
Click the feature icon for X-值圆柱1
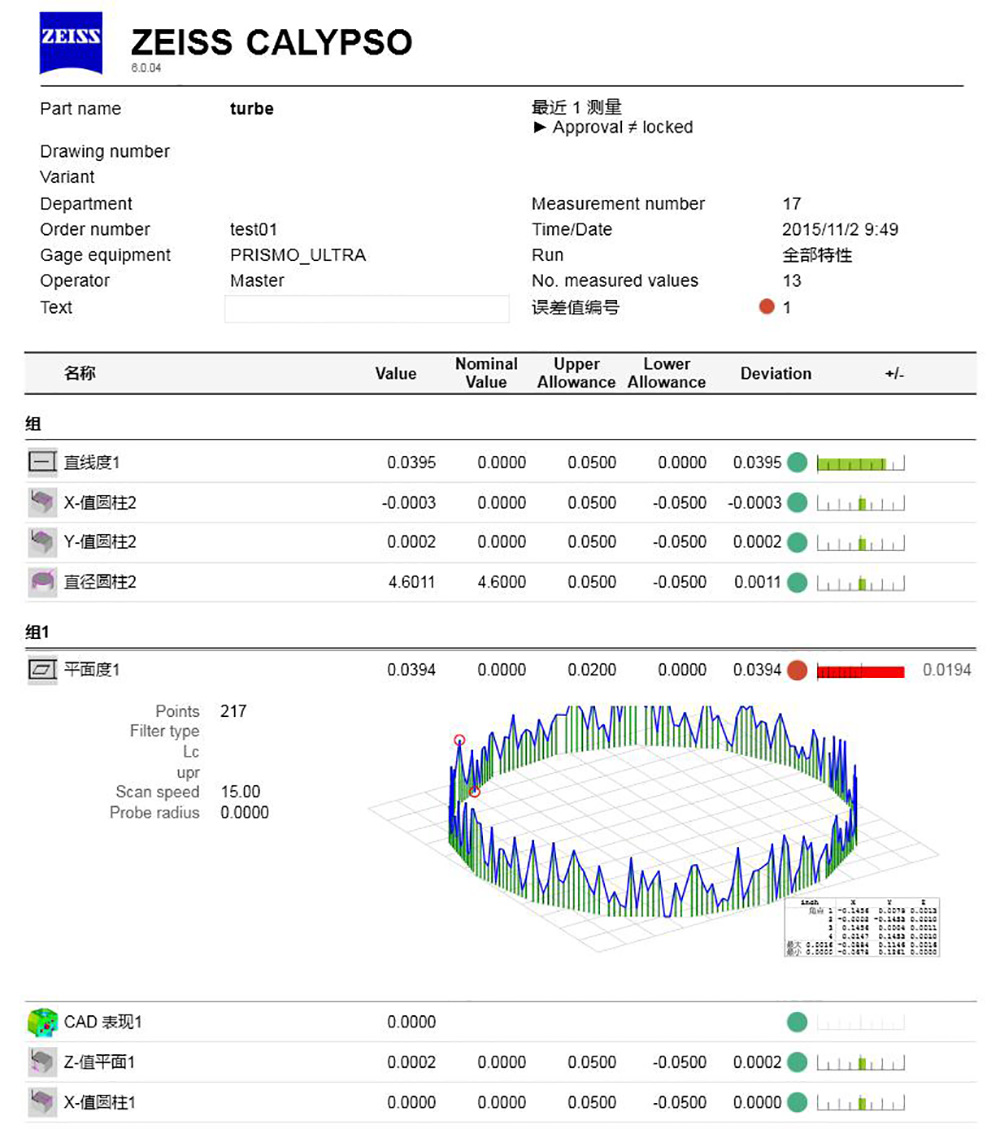42,1102
